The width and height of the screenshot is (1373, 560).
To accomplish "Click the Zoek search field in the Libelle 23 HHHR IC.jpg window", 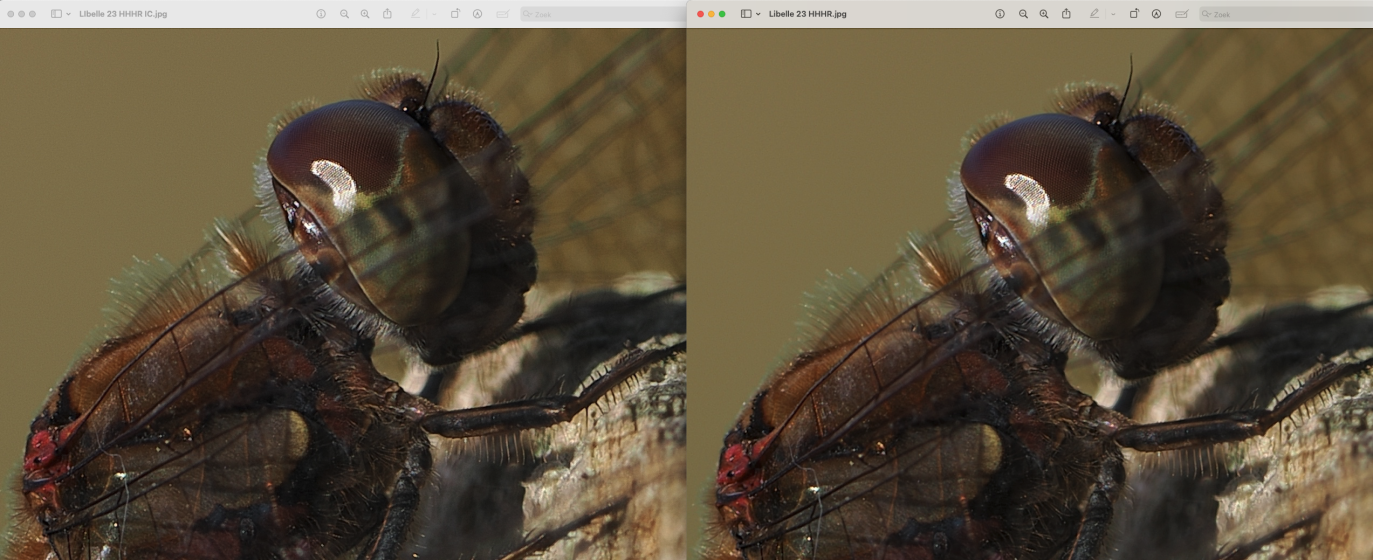I will (603, 14).
